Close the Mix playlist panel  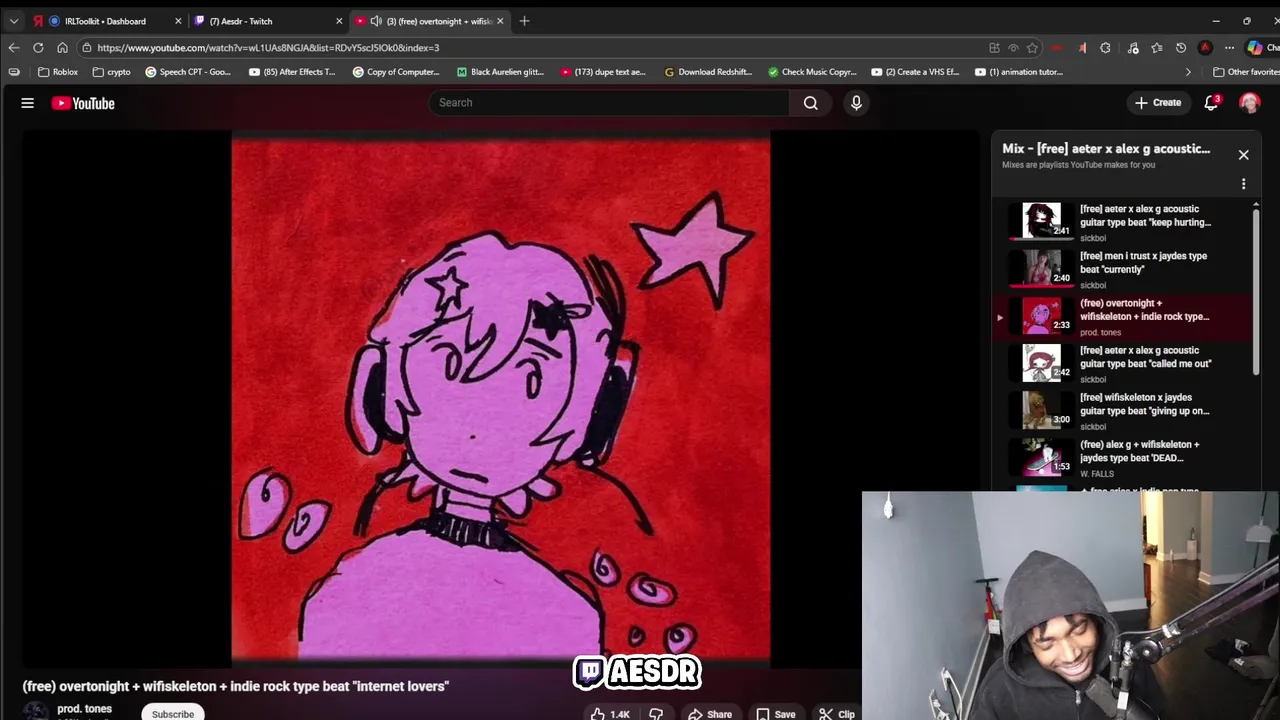[x=1243, y=155]
